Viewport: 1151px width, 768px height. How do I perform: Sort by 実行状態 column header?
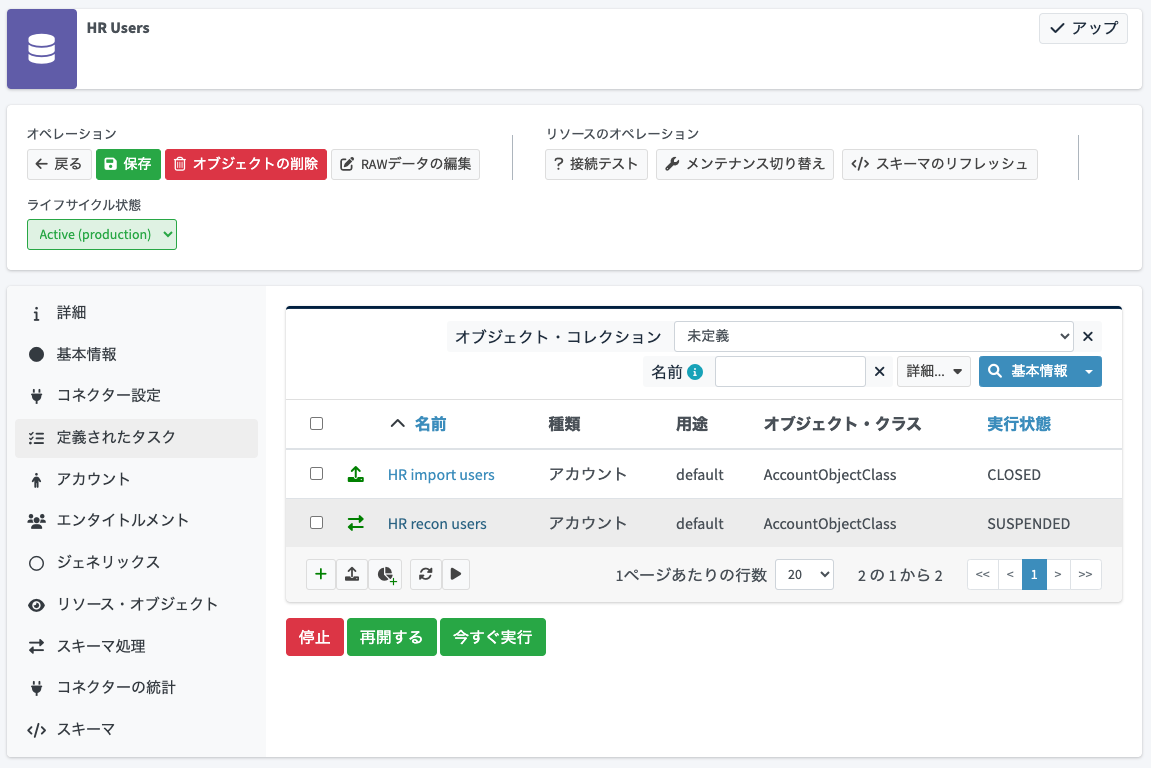point(1019,424)
